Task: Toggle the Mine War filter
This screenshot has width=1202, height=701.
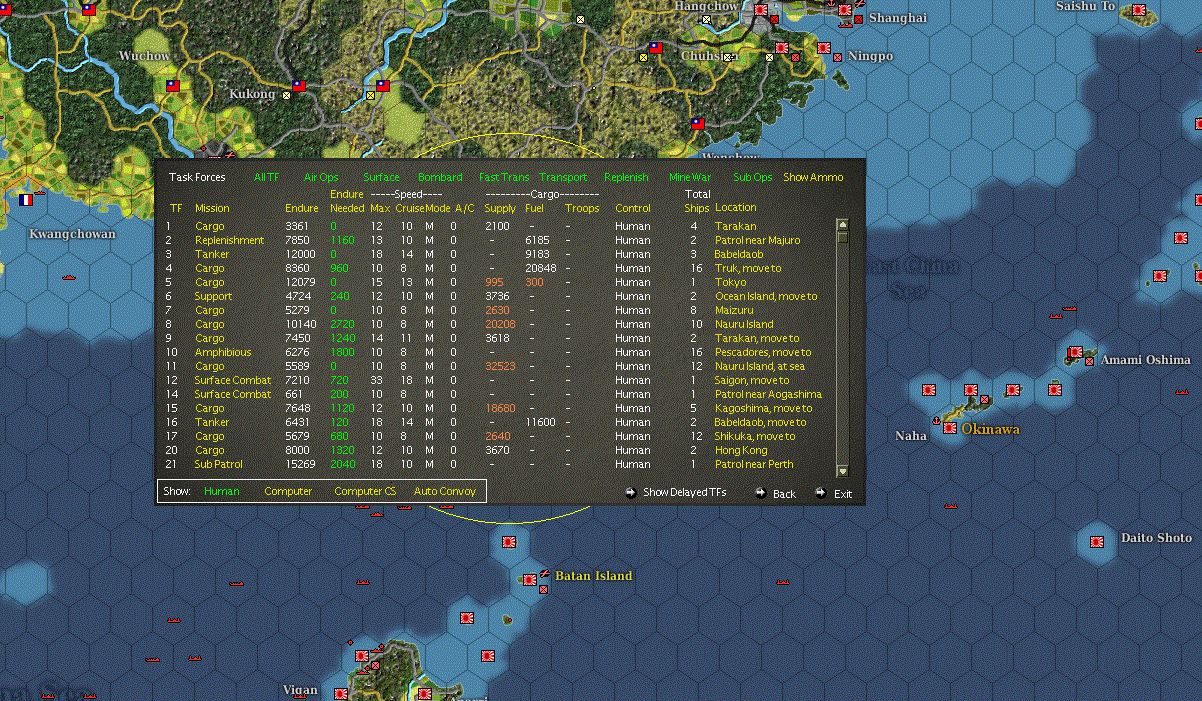Action: coord(690,177)
